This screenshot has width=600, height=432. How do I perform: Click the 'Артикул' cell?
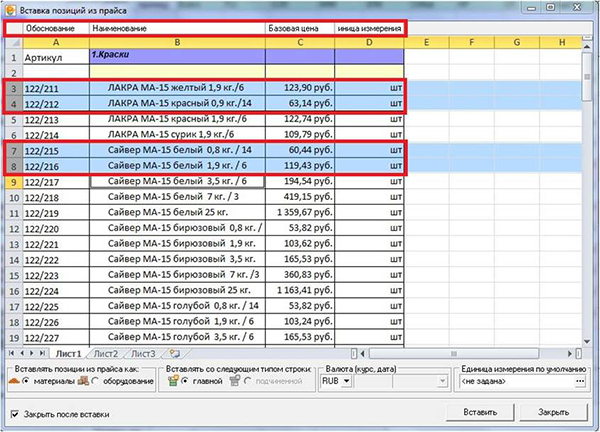pos(56,57)
